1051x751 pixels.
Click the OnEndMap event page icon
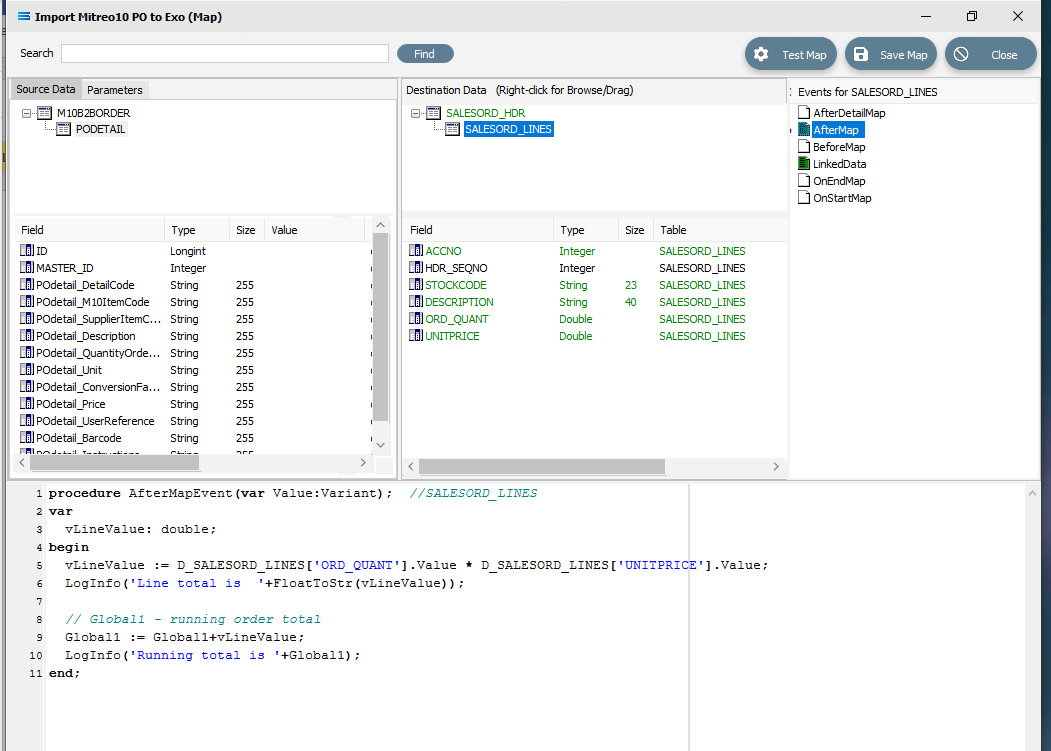pyautogui.click(x=804, y=180)
